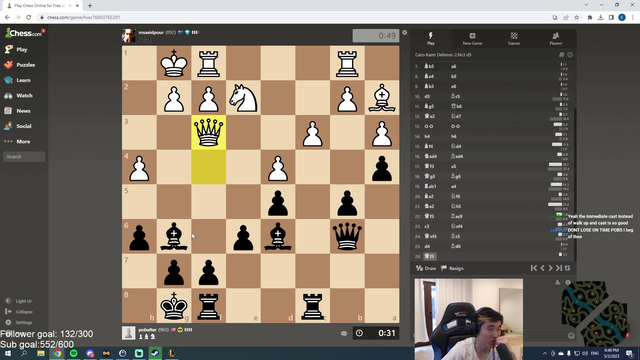Click username pobelter
This screenshot has width=640, height=360.
point(147,330)
